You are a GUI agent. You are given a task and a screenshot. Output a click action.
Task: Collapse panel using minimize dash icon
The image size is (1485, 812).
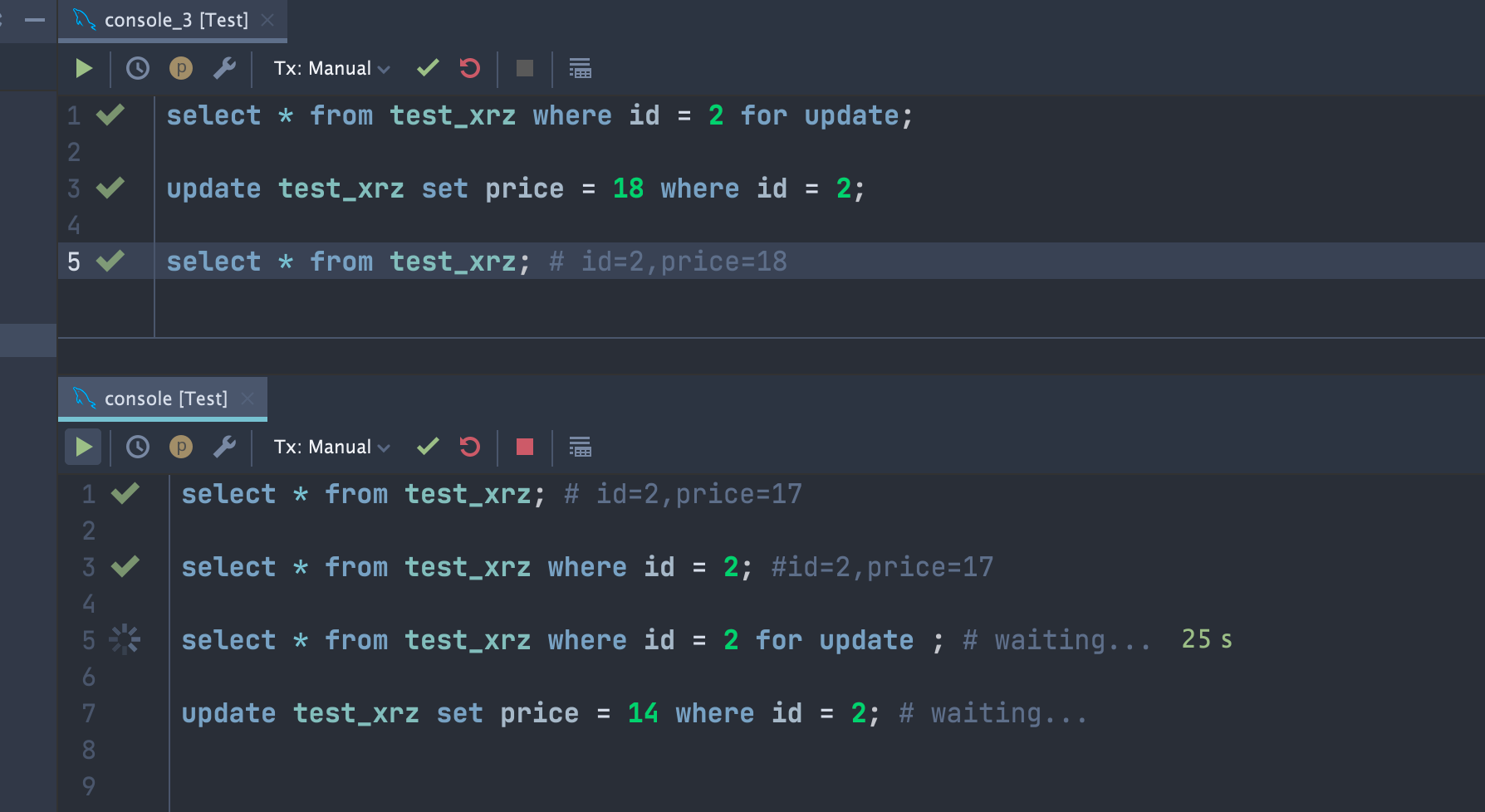[x=35, y=19]
